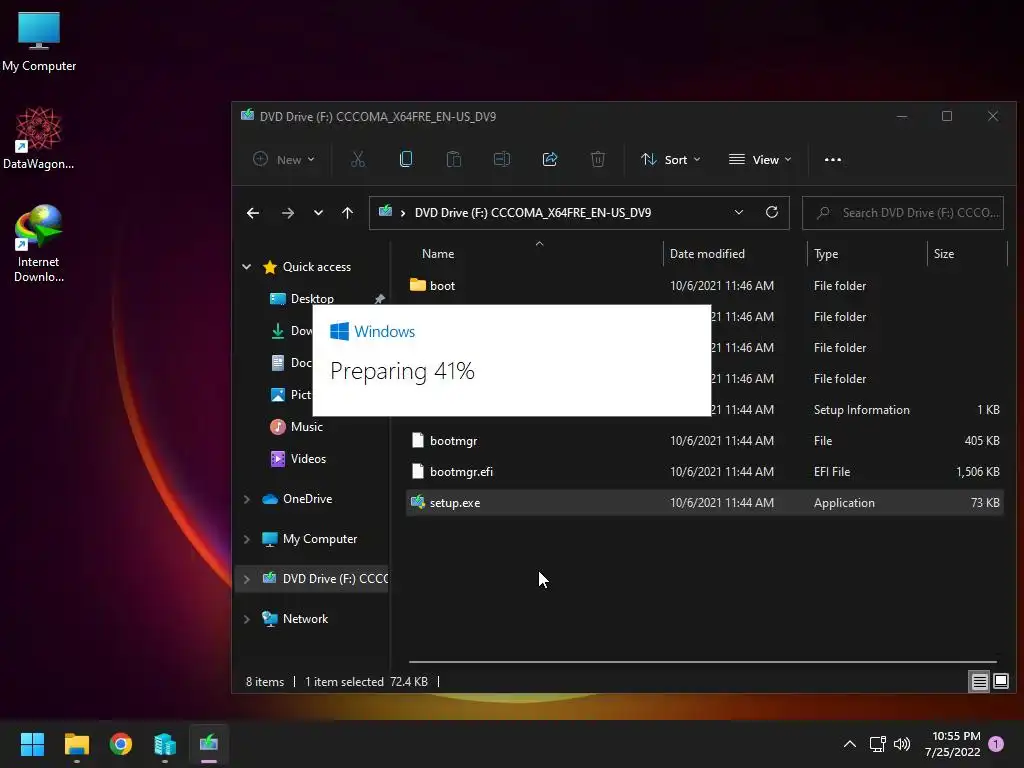
Task: Open Internet Download Manager desktop shortcut
Action: [39, 243]
